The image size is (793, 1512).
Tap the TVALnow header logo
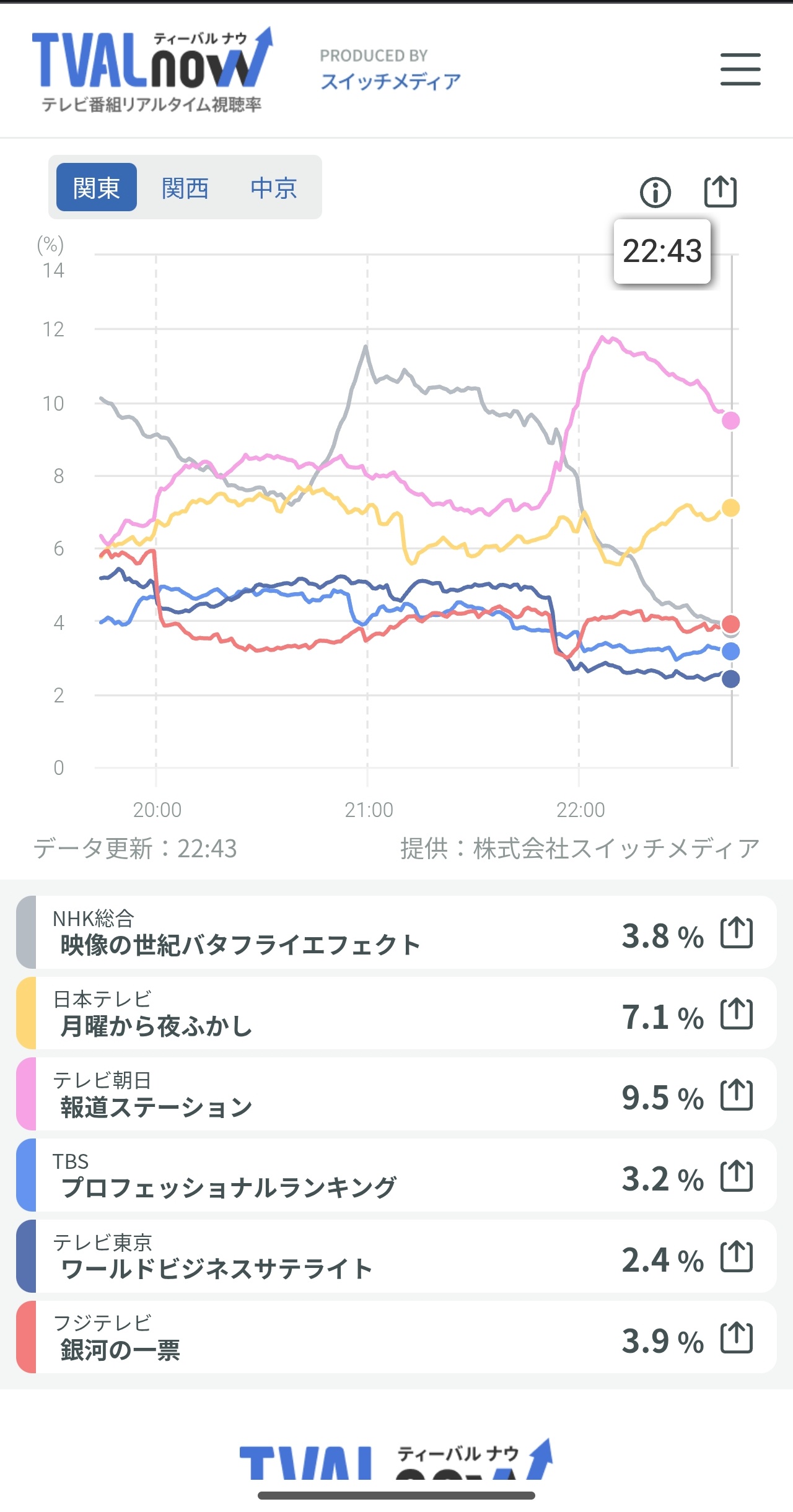pyautogui.click(x=152, y=69)
